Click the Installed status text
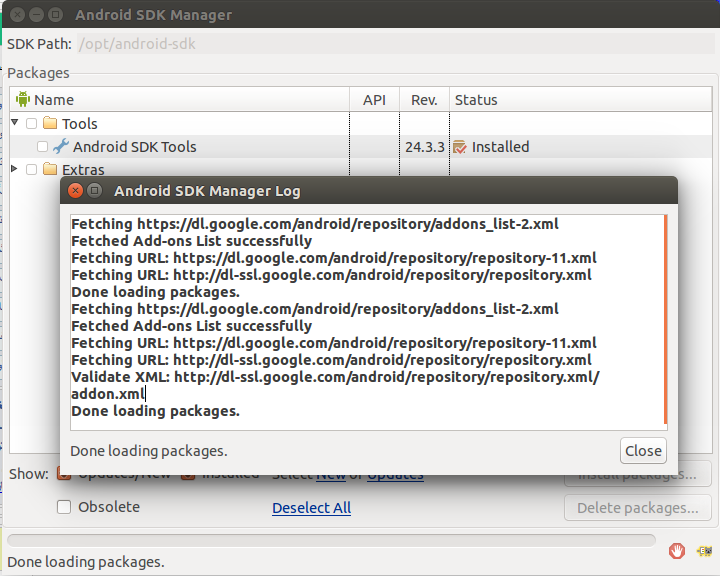Screen dimensions: 720x576 pyautogui.click(x=501, y=147)
